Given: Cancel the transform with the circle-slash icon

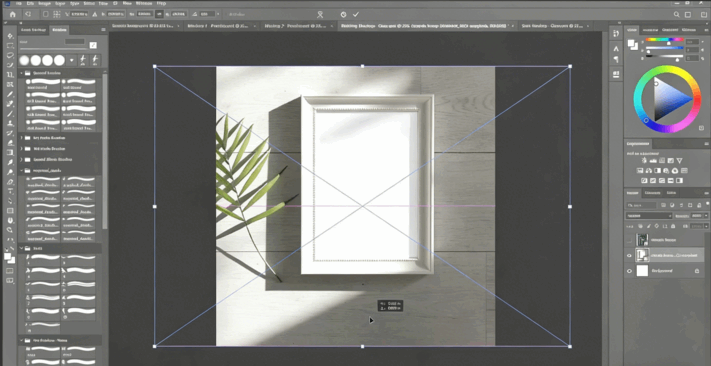Looking at the screenshot, I should coord(343,15).
